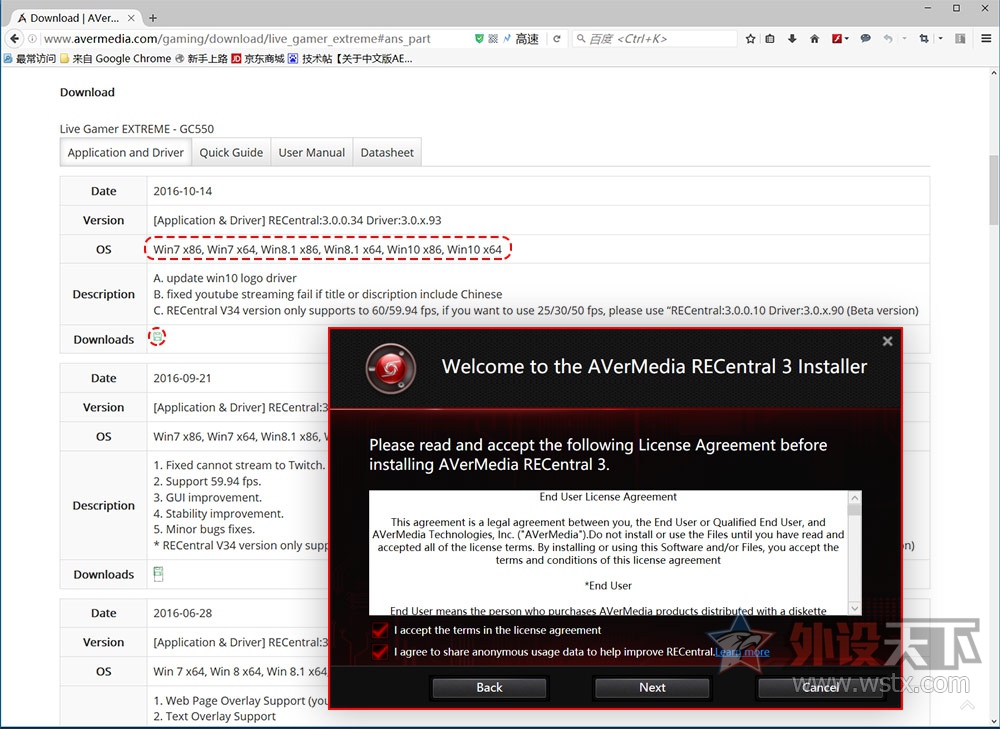
Task: Open the 来自 Google Chrome bookmarks folder
Action: [x=115, y=59]
